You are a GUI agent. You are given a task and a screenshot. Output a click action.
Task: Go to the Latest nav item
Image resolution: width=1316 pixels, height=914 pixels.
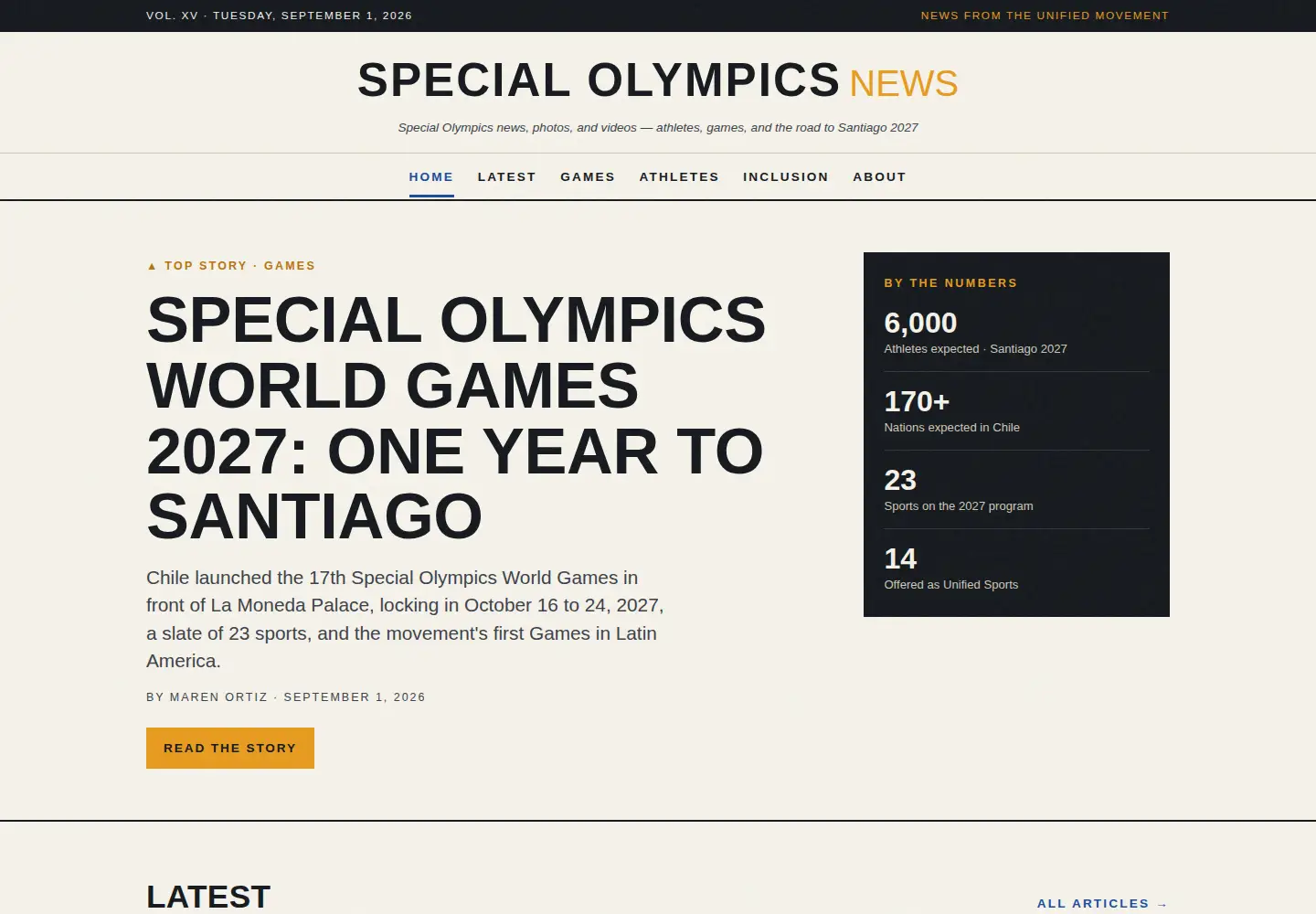[x=507, y=176]
